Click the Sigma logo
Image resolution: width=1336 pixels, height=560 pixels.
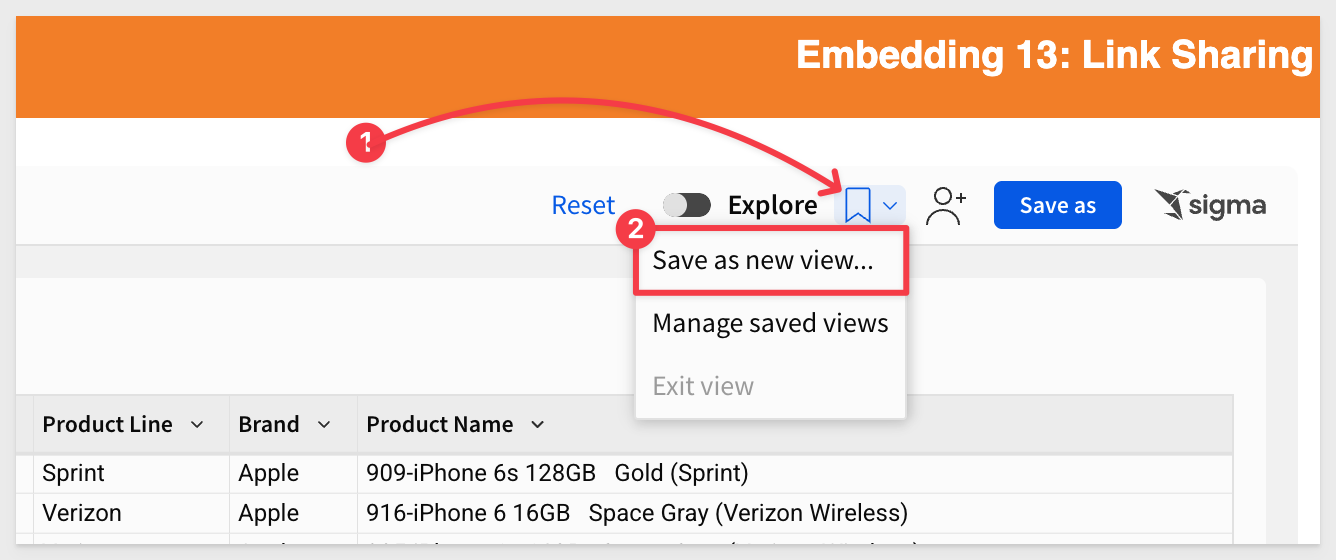pos(1210,205)
